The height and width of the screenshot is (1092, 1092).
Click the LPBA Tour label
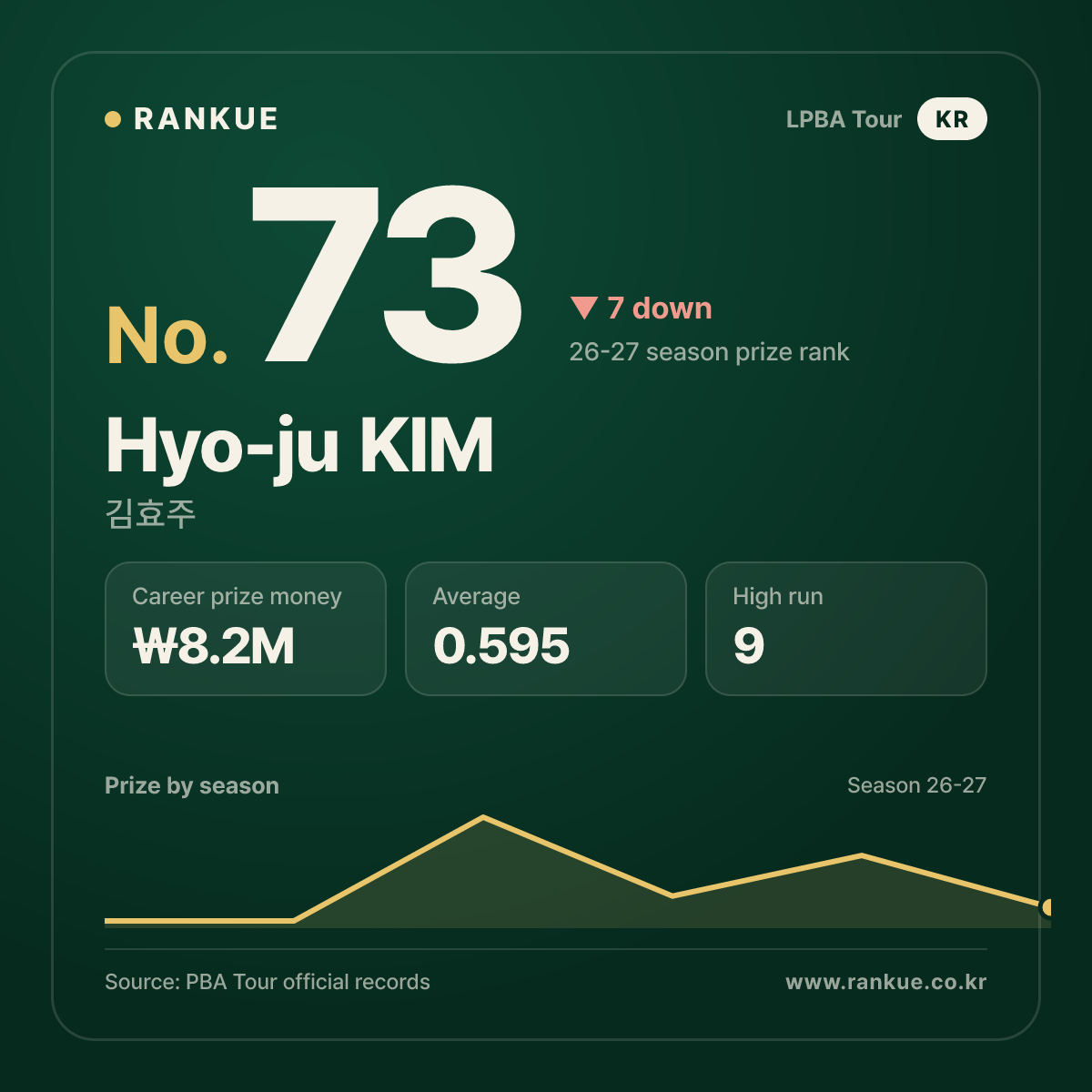coord(844,119)
